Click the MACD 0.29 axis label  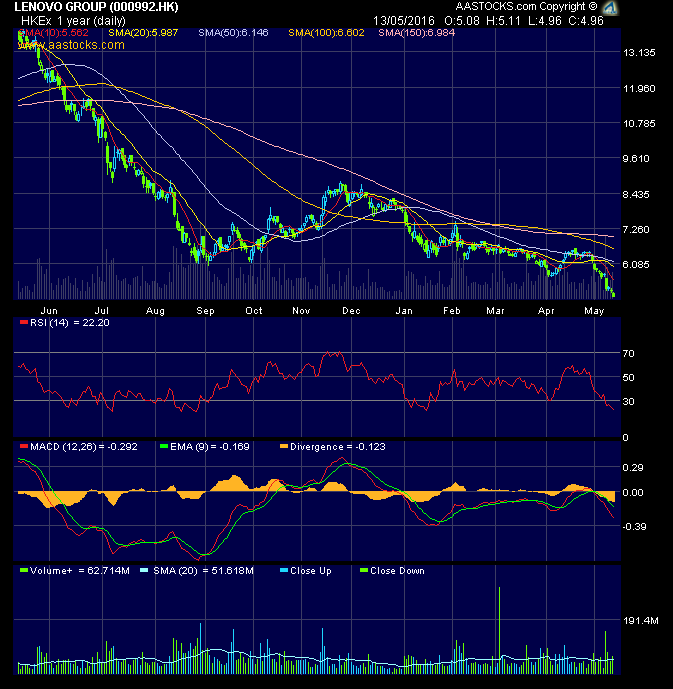coord(633,468)
